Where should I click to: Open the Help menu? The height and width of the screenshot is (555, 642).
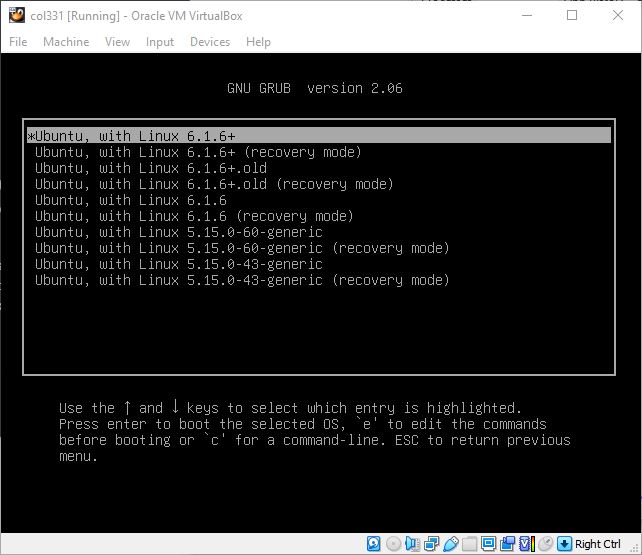pos(258,42)
